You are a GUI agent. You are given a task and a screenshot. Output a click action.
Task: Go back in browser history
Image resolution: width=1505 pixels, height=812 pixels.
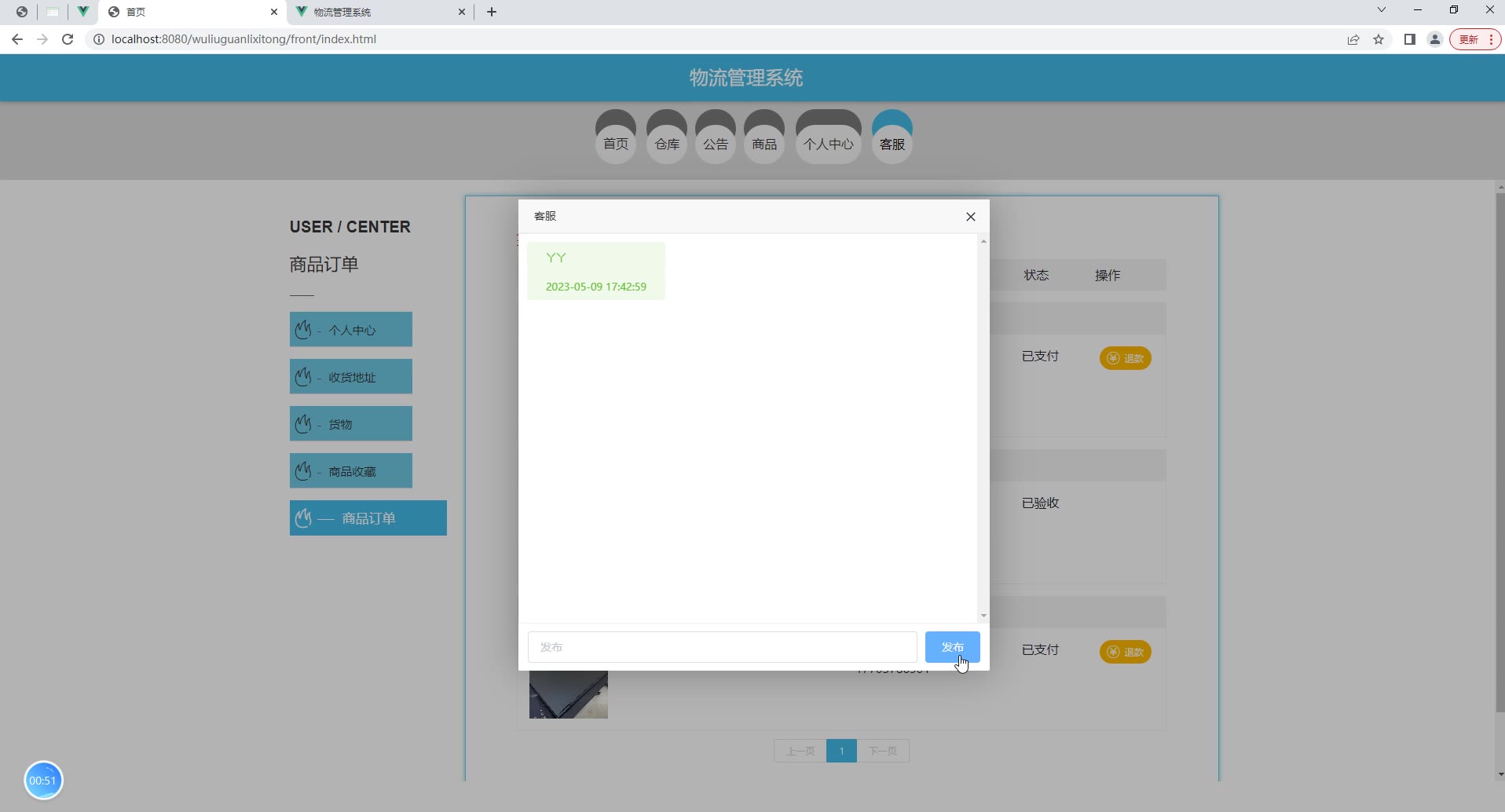(x=17, y=39)
